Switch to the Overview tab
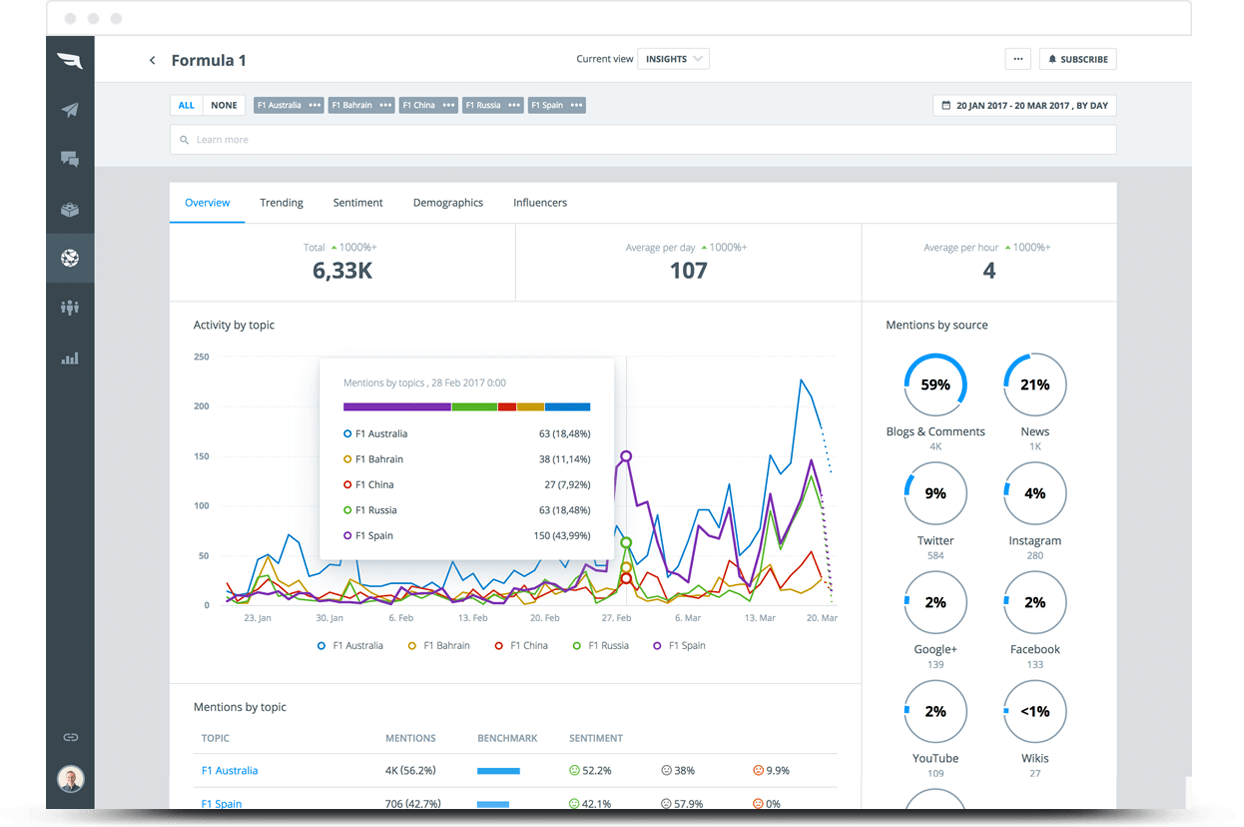The height and width of the screenshot is (827, 1244). (207, 203)
